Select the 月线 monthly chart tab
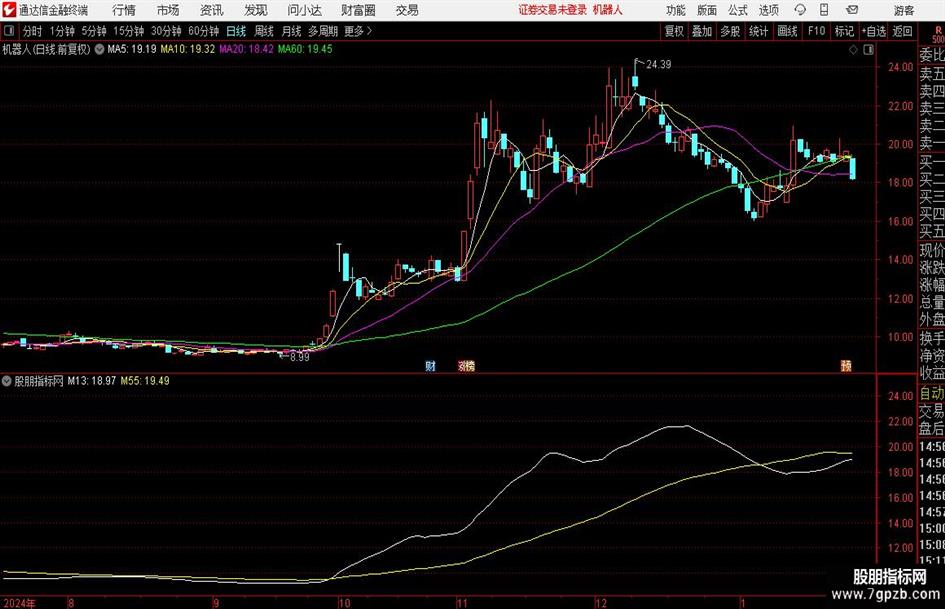Viewport: 945px width, 609px height. pos(291,31)
